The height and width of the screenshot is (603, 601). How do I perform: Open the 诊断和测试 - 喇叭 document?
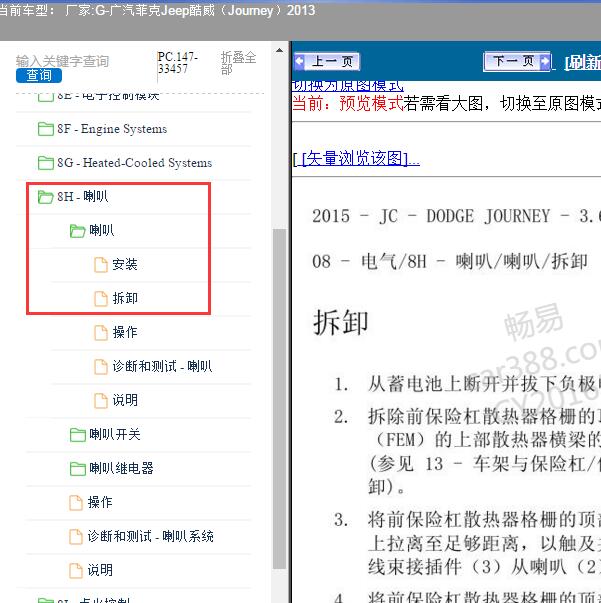[x=162, y=366]
